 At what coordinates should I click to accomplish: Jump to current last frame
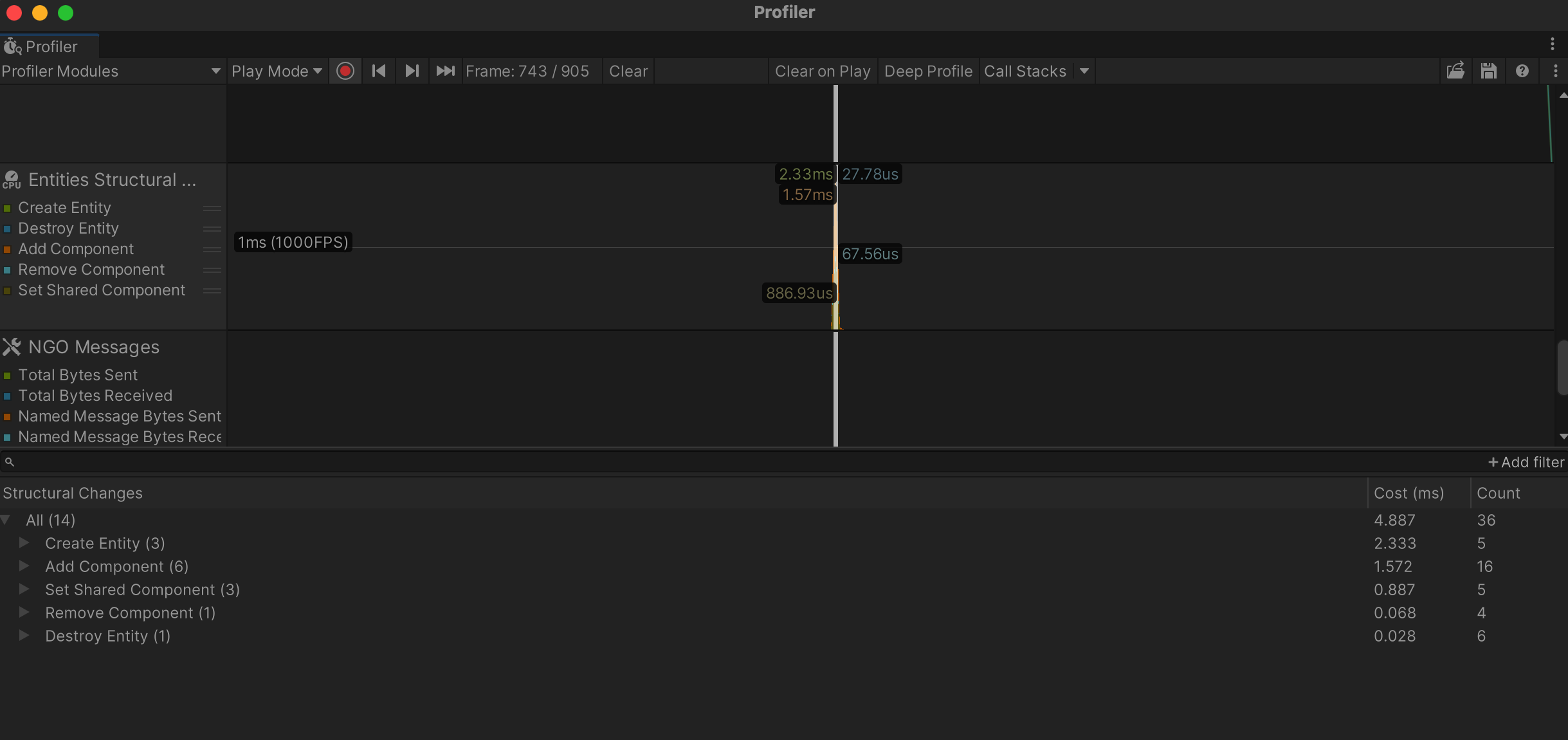(445, 71)
